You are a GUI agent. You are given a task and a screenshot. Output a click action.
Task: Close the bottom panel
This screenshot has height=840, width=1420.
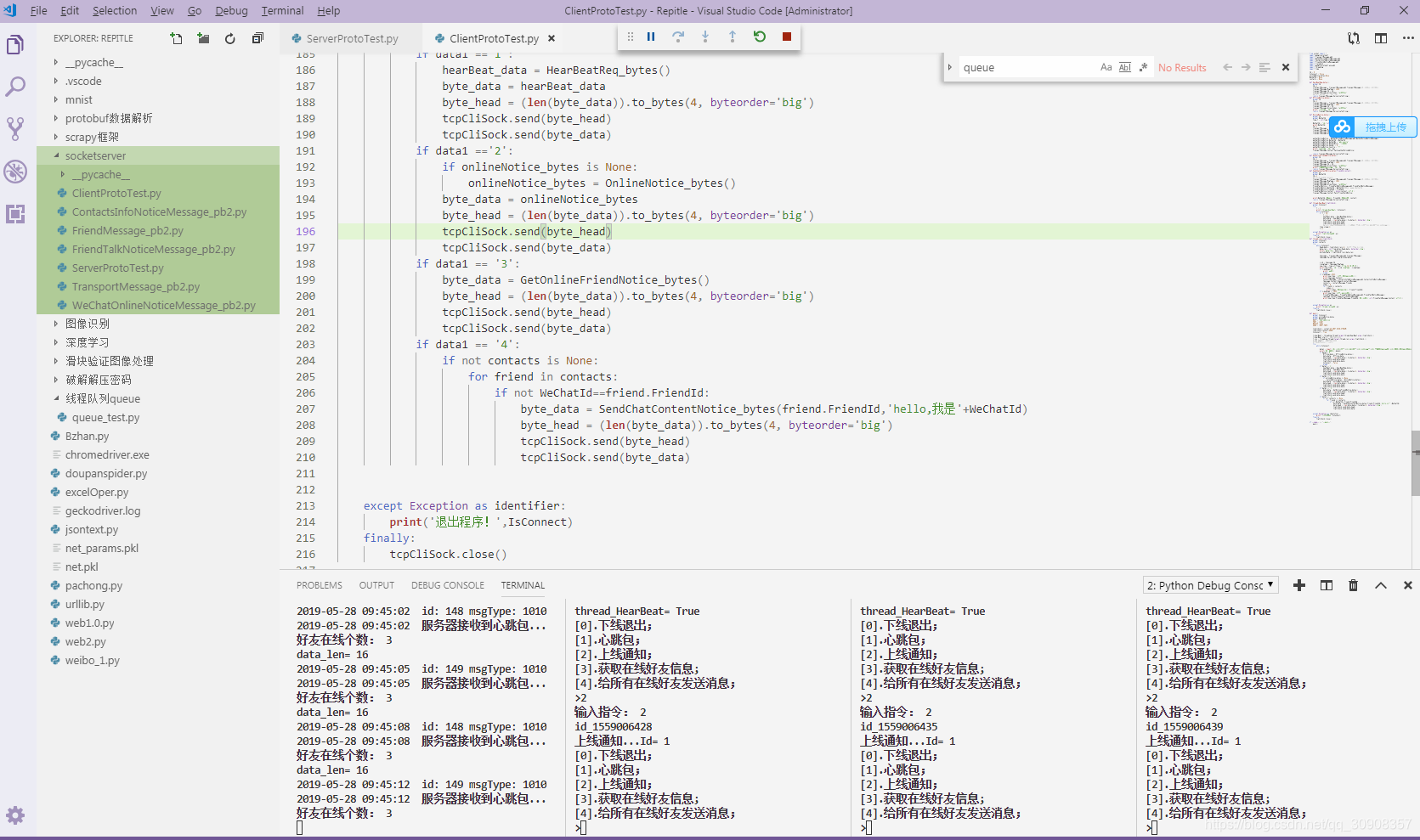[1408, 585]
